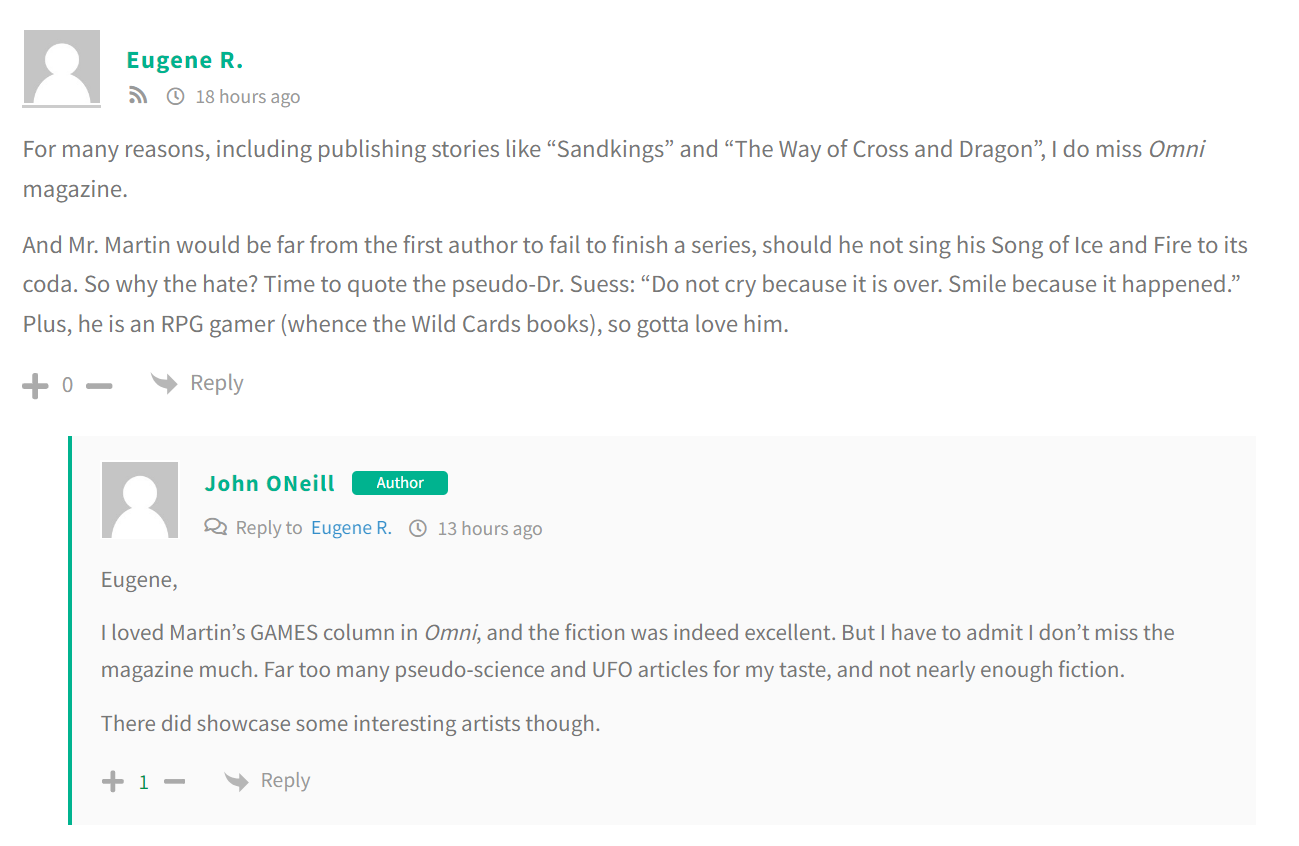Click the RSS feed icon under Eugene R.
Image resolution: width=1299 pixels, height=846 pixels.
pyautogui.click(x=138, y=96)
